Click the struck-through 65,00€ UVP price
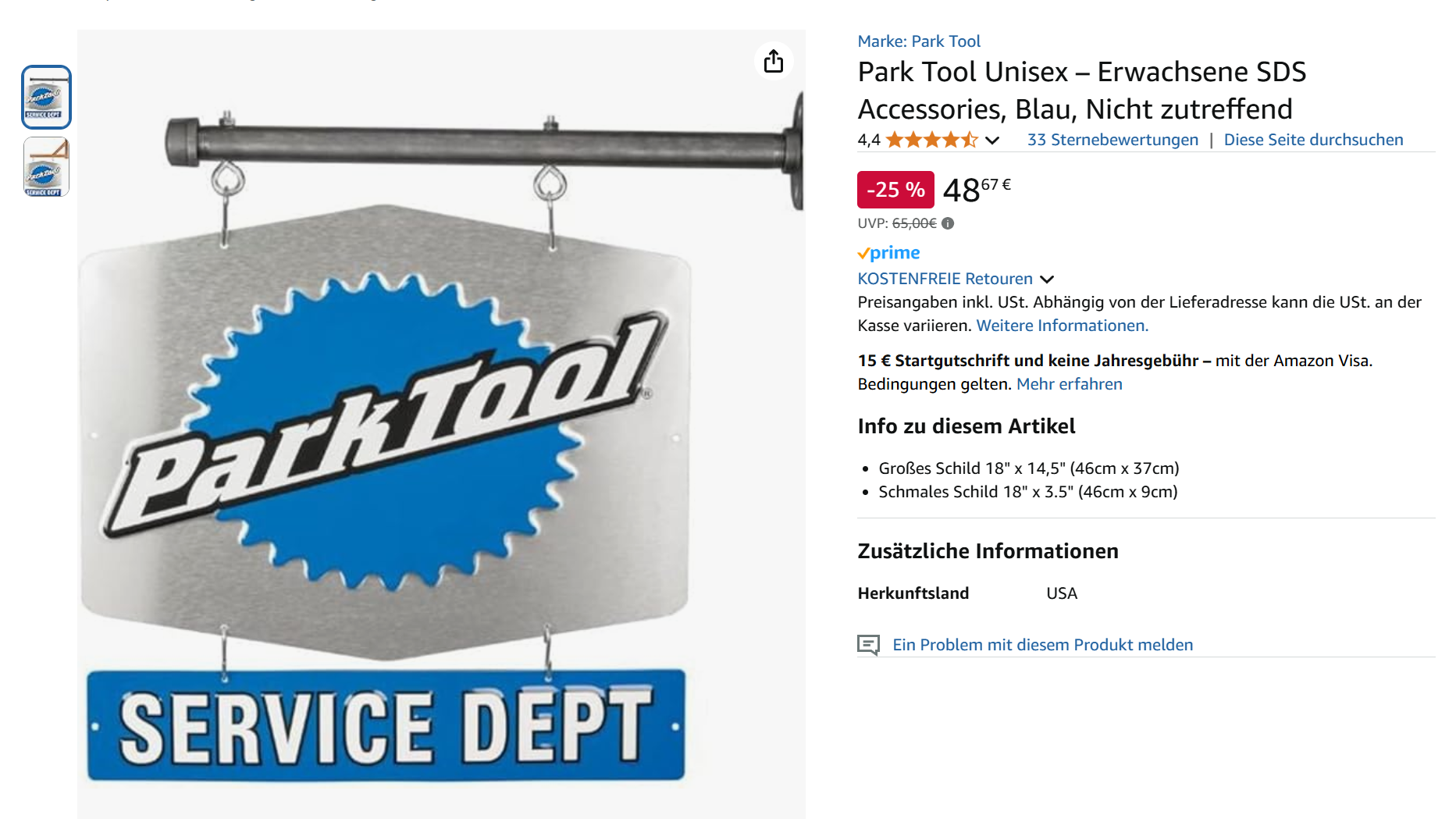The image size is (1456, 819). (913, 223)
